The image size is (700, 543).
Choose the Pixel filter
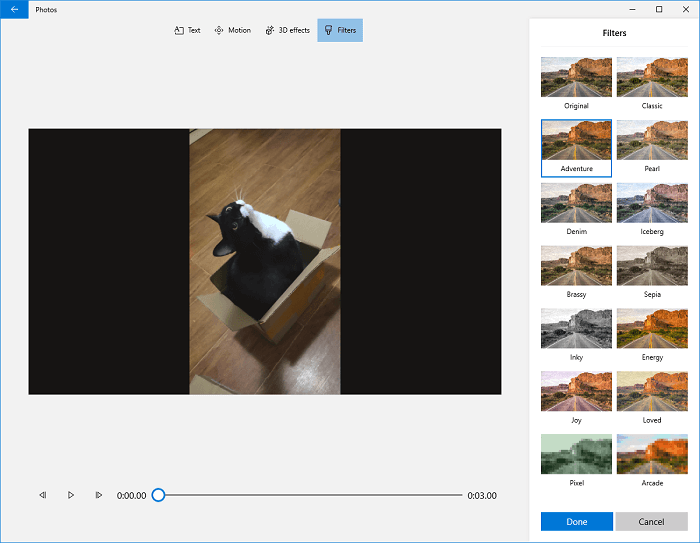[x=576, y=454]
